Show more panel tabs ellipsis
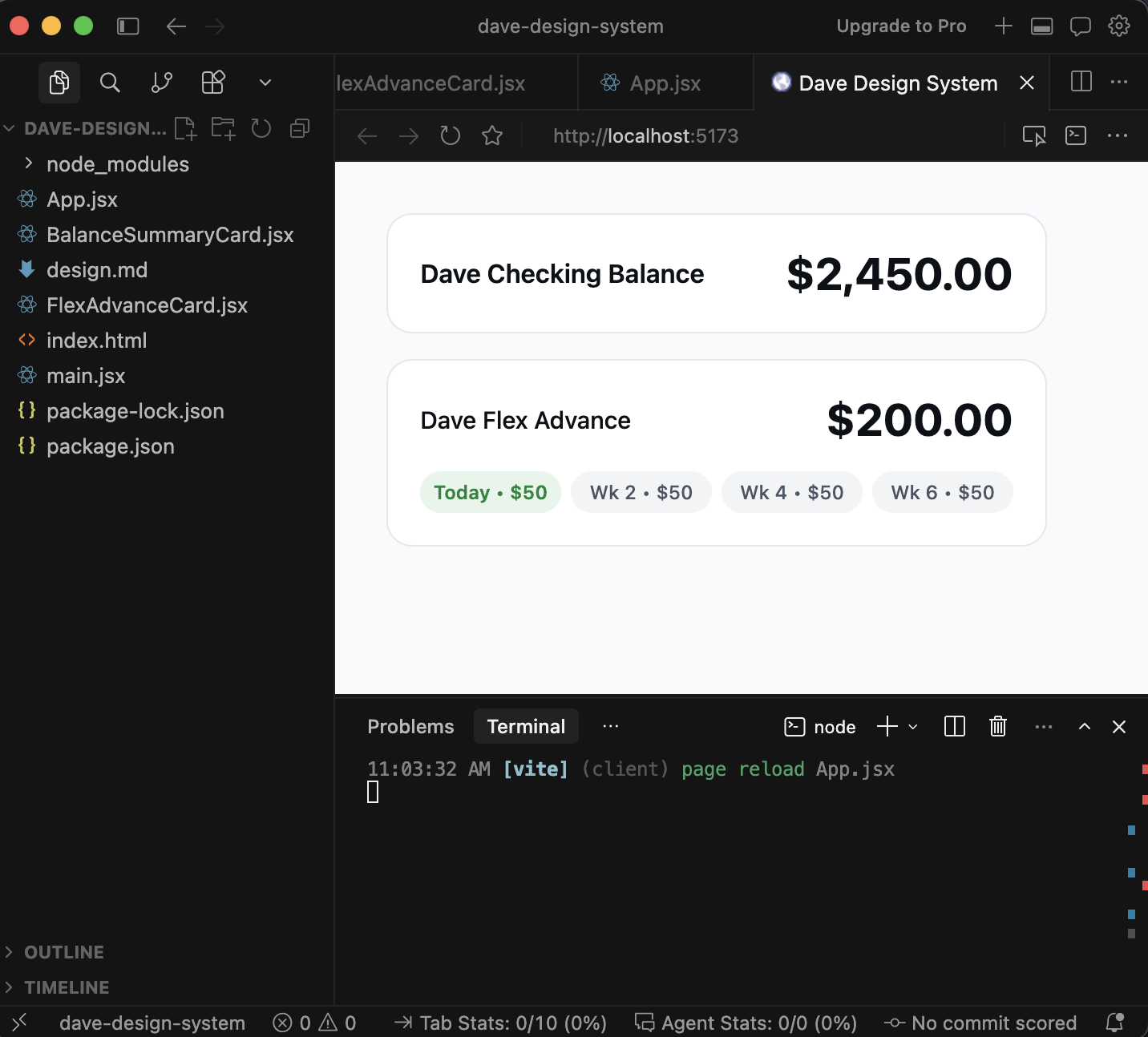 click(611, 727)
